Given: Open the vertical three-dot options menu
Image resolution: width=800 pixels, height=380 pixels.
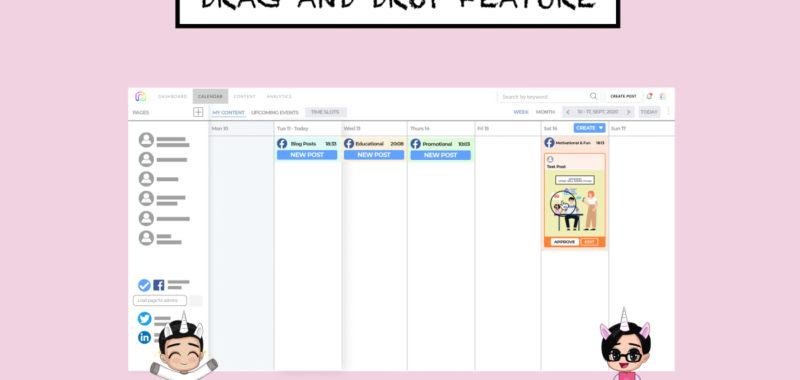Looking at the screenshot, I should click(668, 112).
